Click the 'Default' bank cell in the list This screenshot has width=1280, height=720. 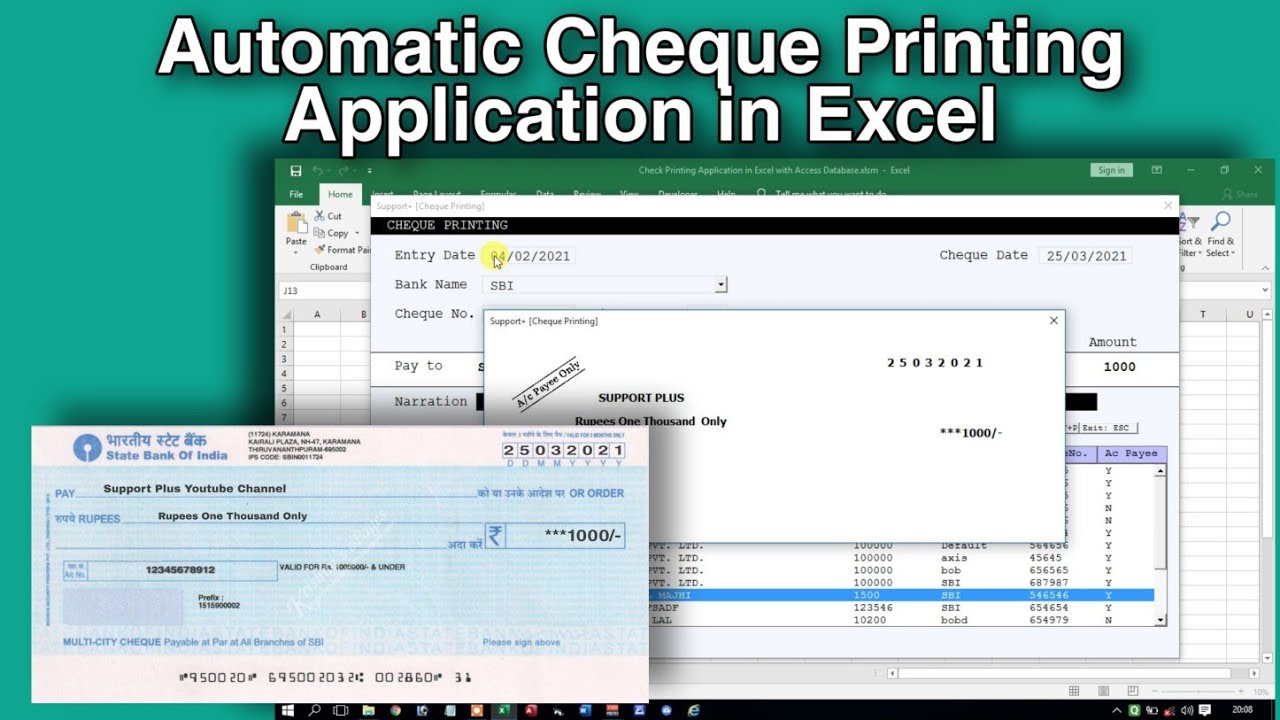[964, 546]
